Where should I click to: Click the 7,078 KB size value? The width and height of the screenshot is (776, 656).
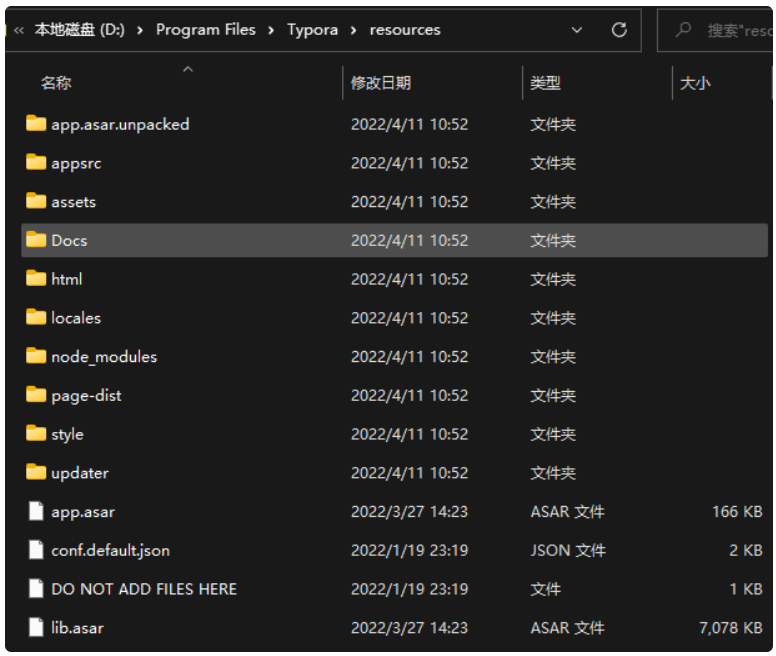(730, 628)
